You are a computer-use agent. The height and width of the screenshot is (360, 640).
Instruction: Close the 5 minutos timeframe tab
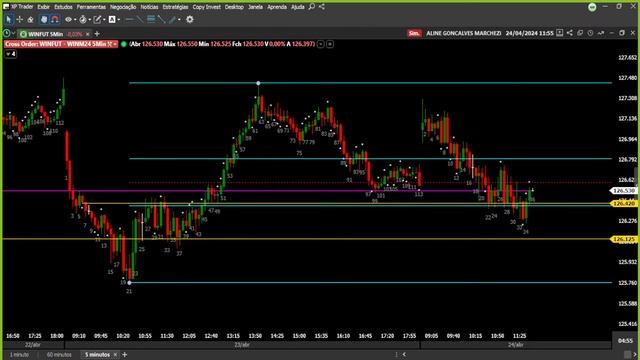pos(115,355)
